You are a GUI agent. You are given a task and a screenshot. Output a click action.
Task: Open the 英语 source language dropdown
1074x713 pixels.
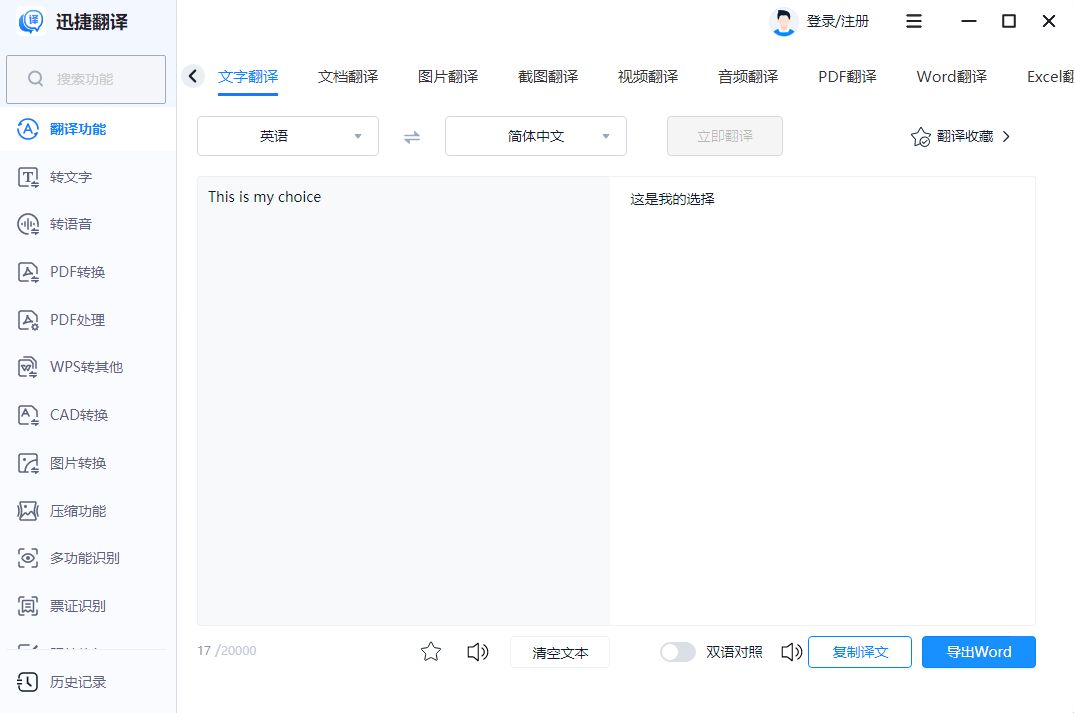pyautogui.click(x=288, y=136)
